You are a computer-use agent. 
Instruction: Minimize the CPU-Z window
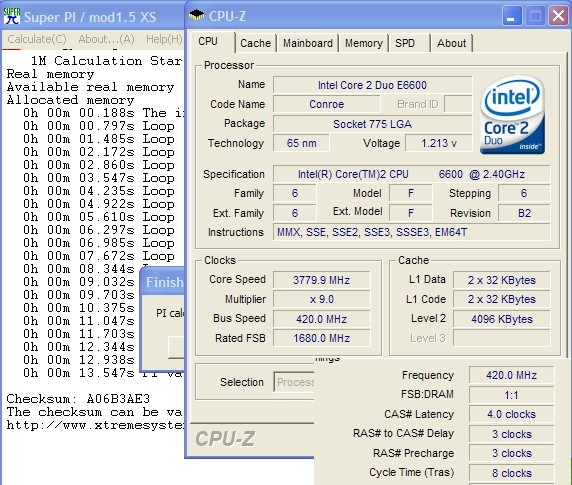(512, 16)
